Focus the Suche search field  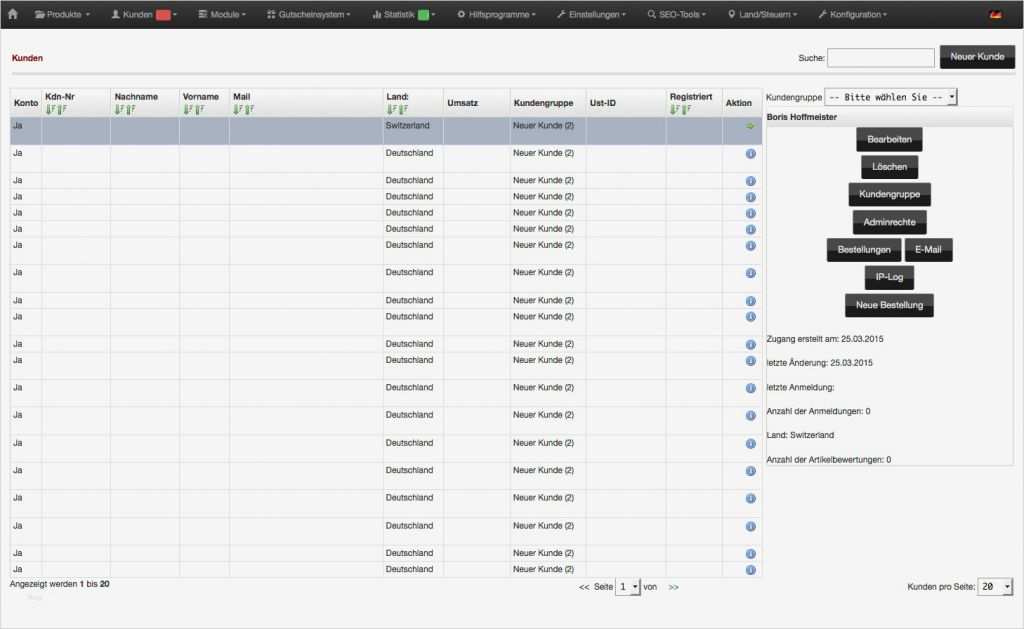click(x=880, y=57)
